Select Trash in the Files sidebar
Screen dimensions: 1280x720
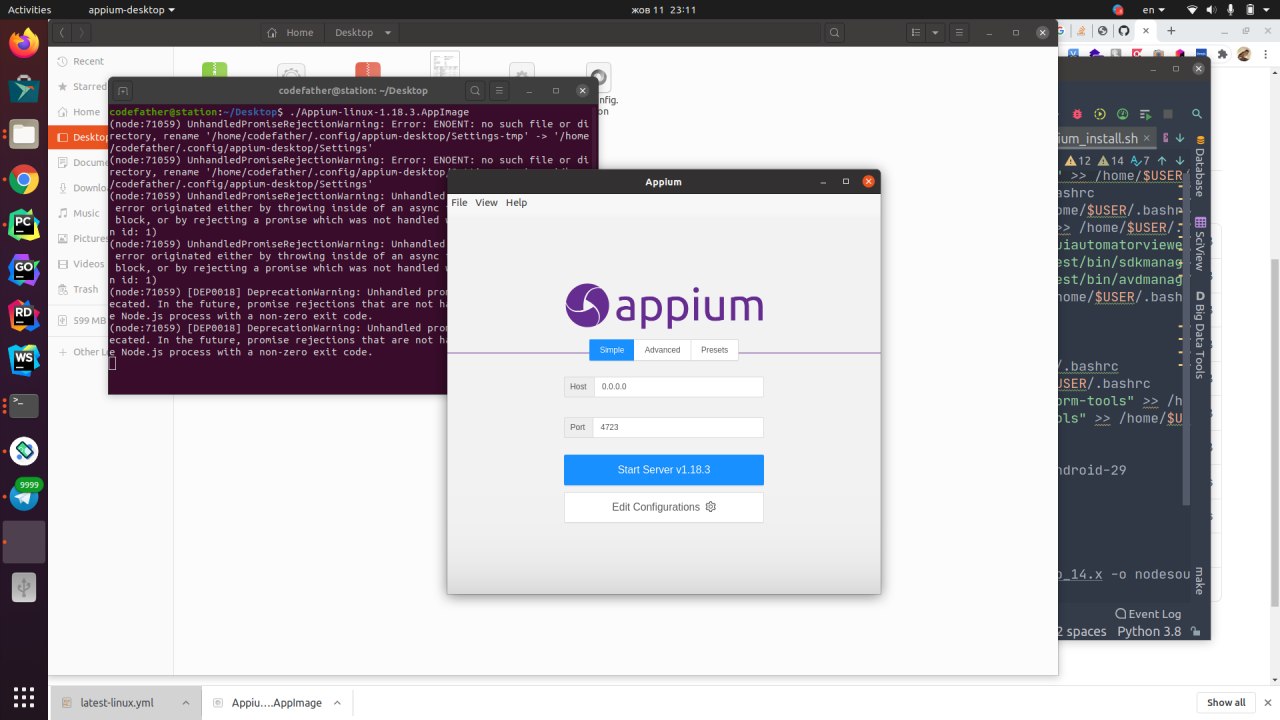click(x=78, y=289)
